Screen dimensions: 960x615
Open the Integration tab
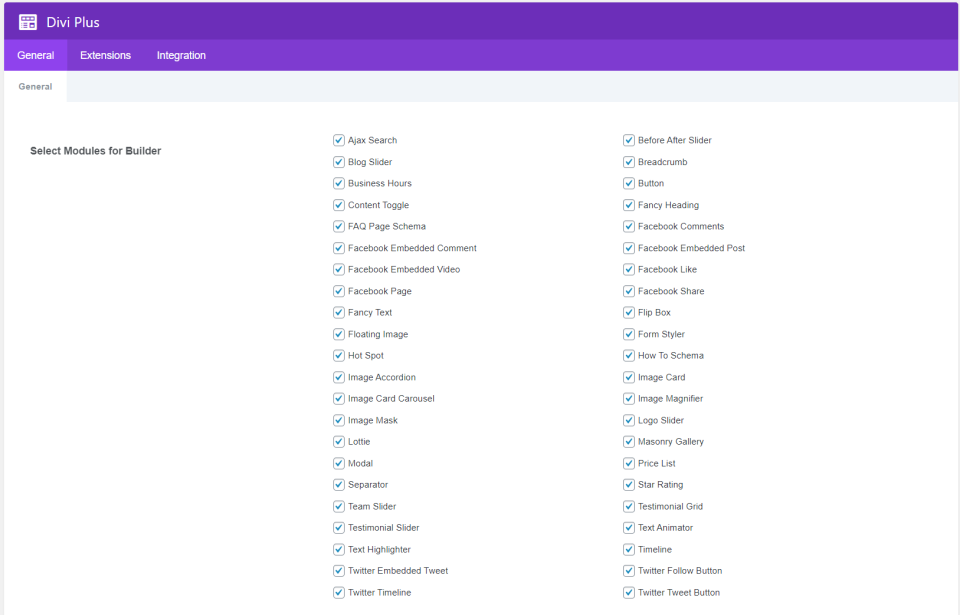(180, 55)
